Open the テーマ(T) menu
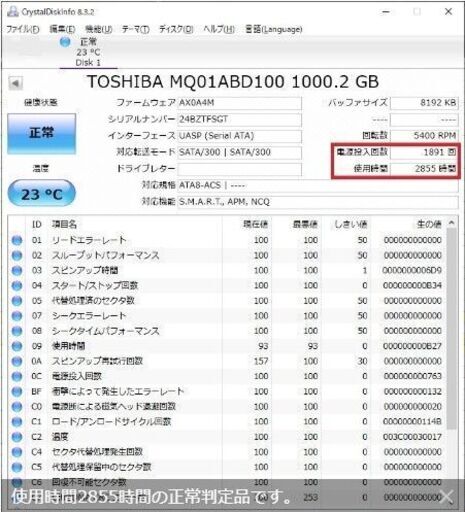This screenshot has height=512, width=465. (x=135, y=29)
